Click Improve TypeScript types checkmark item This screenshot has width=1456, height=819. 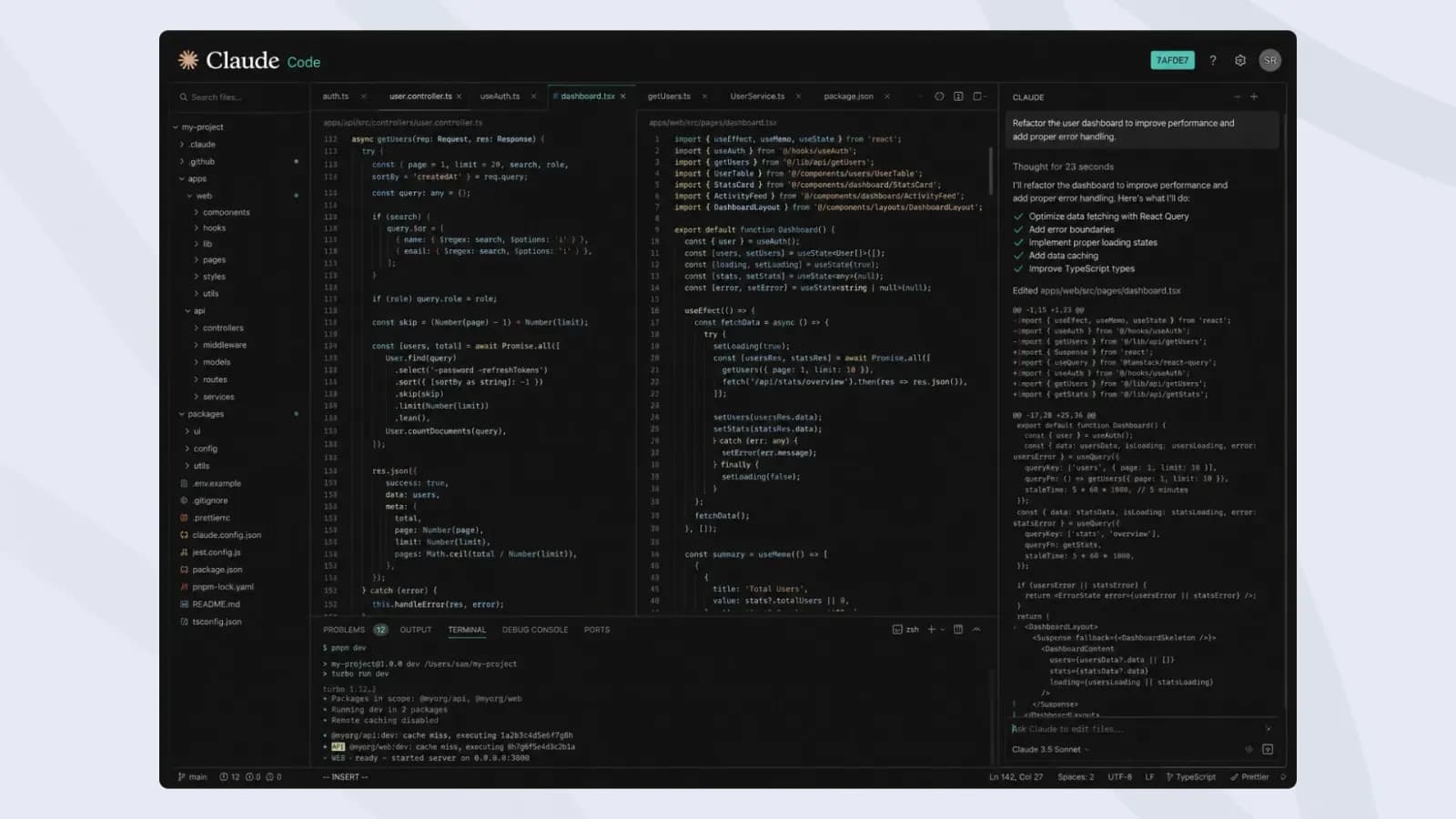pyautogui.click(x=1074, y=268)
